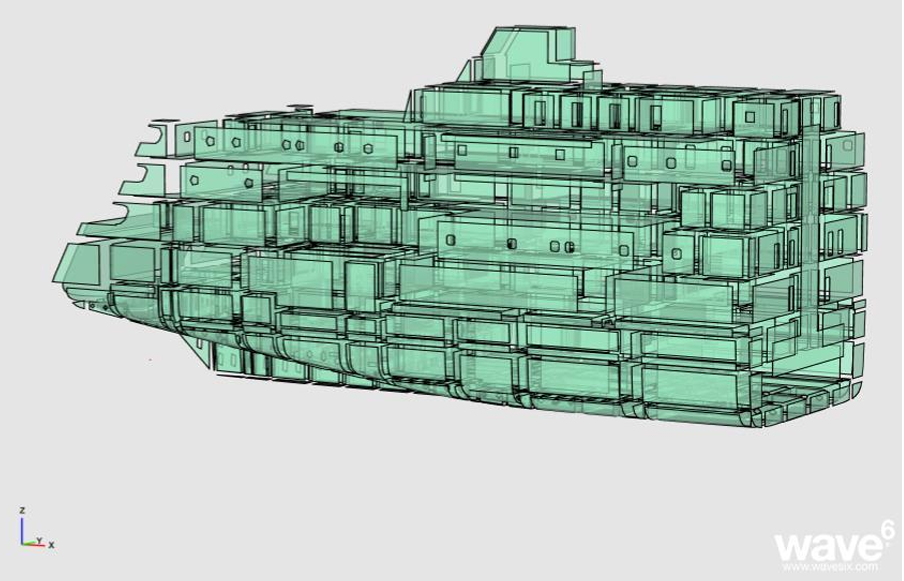Select the small red point left of the hull

tap(150, 360)
